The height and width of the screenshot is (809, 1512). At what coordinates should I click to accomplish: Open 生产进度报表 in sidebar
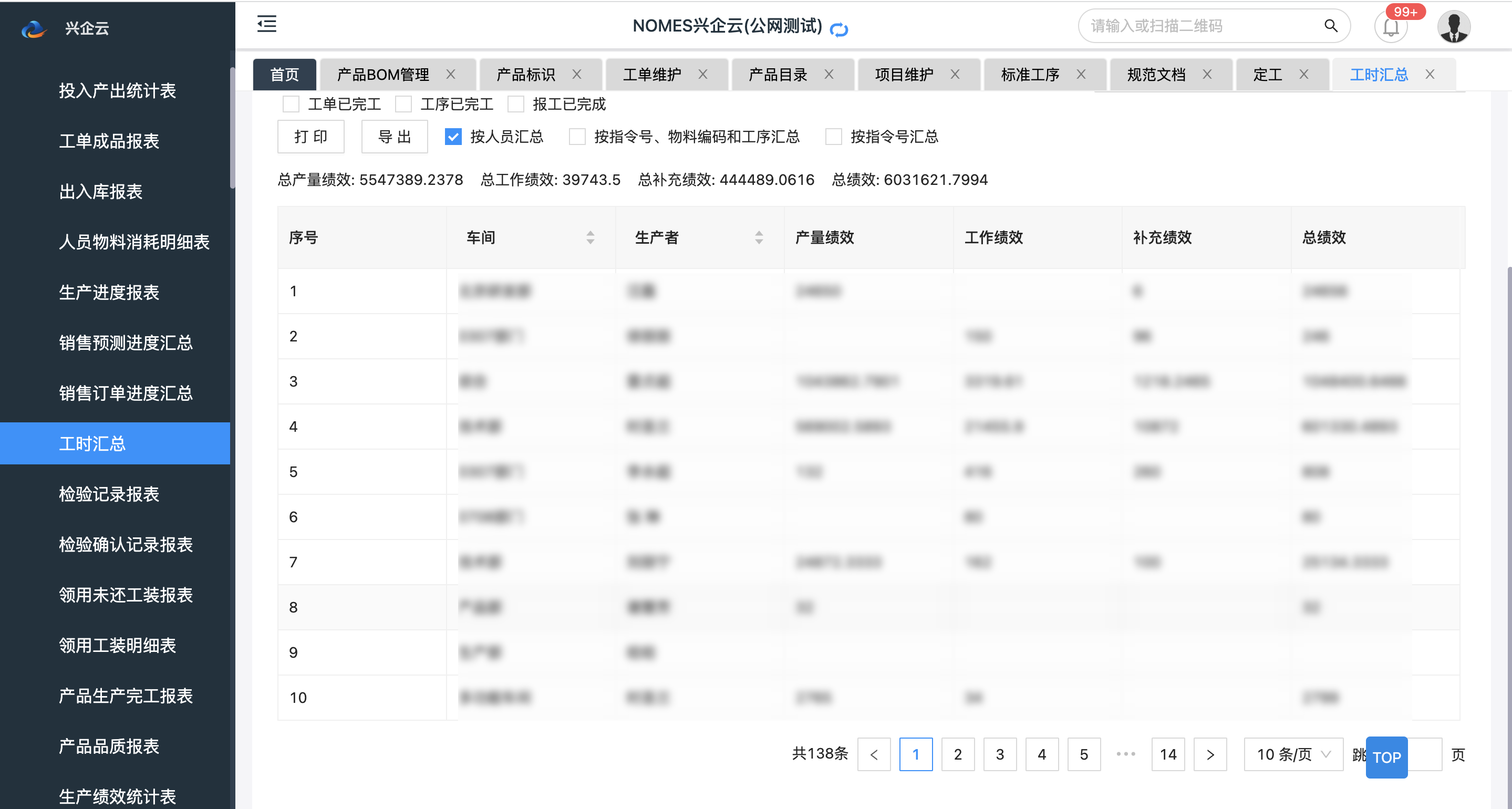(x=109, y=293)
